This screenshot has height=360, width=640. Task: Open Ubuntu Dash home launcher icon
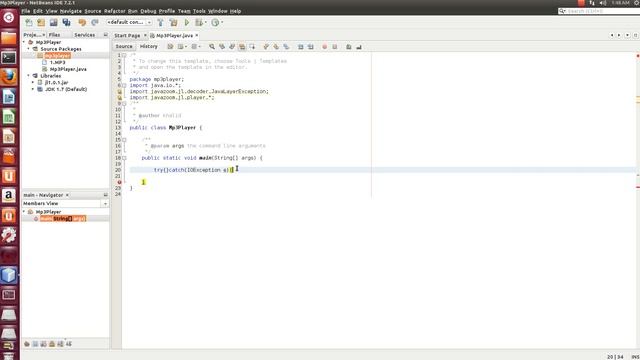click(9, 18)
